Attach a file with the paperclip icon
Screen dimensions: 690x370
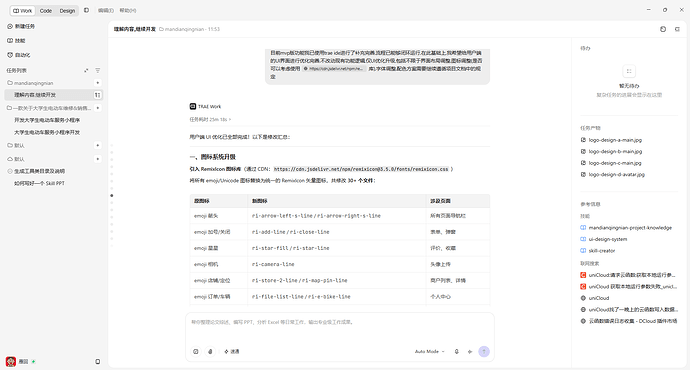210,352
